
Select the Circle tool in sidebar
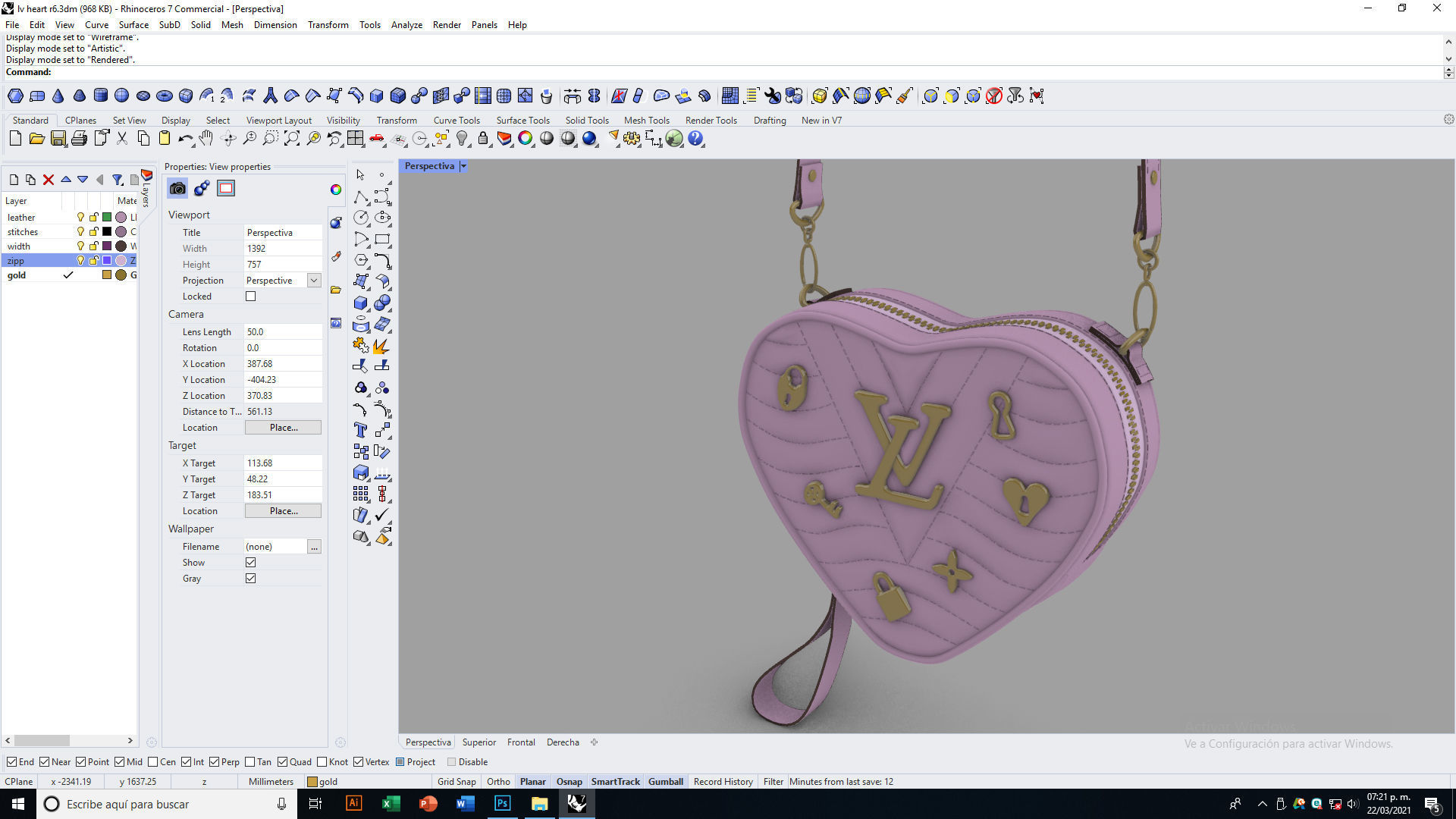tap(361, 218)
